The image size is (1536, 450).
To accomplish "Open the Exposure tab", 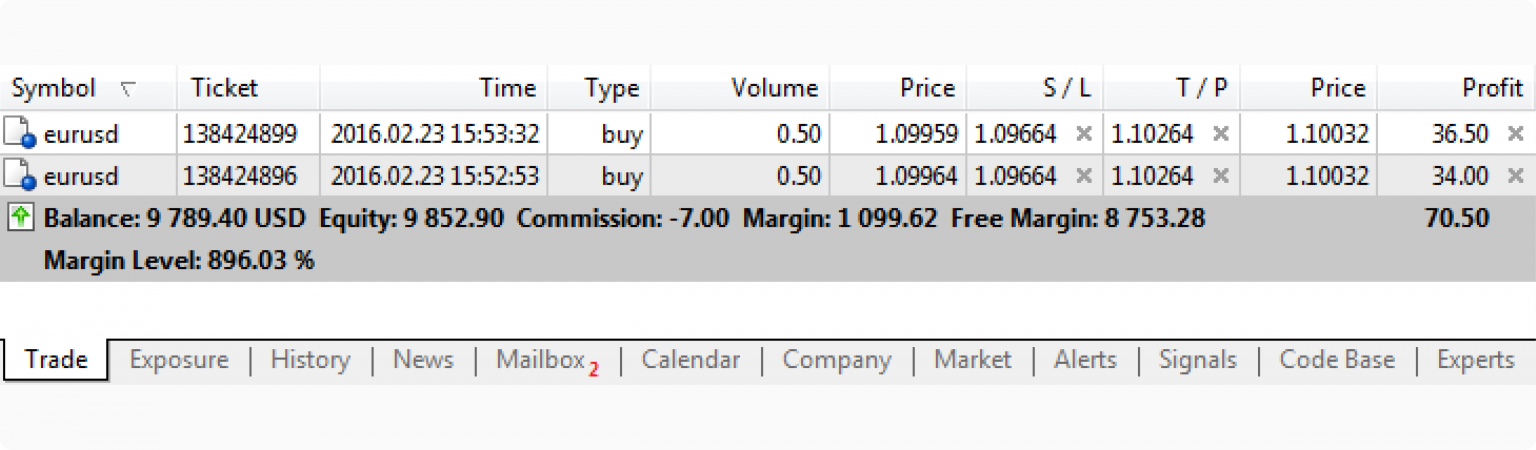I will point(179,360).
